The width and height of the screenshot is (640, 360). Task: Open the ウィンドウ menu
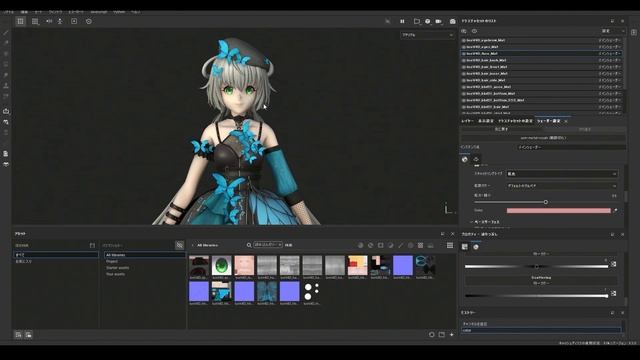[56, 12]
